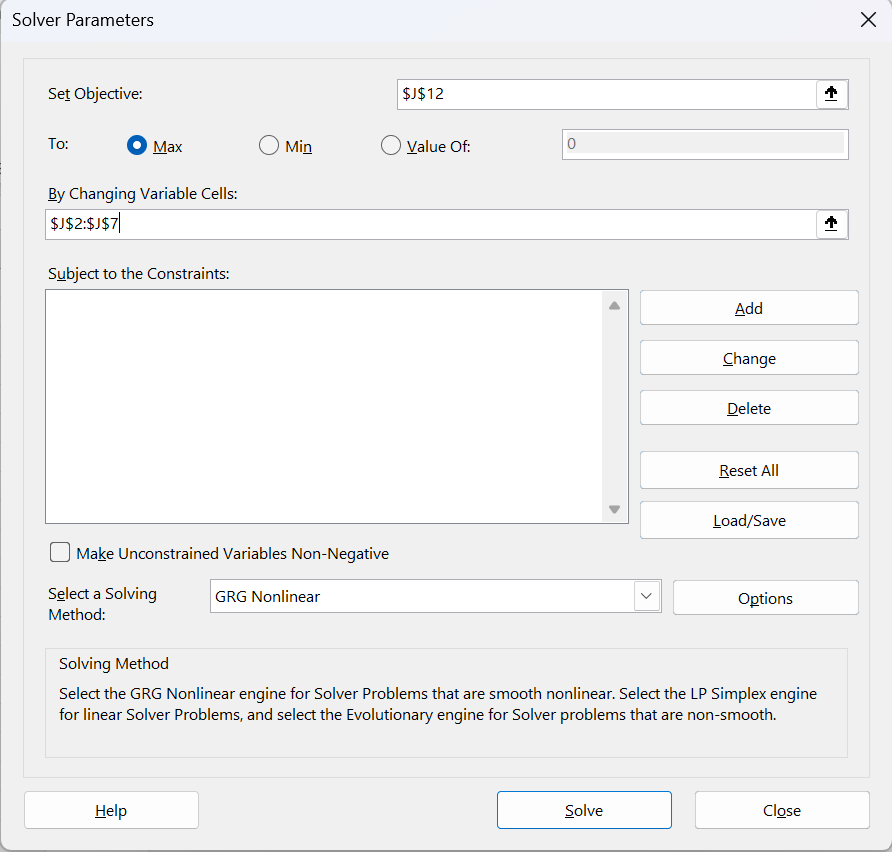Screen dimensions: 892x852
Task: Enable Make Unconstrained Variables Non-Negative checkbox
Action: (60, 553)
